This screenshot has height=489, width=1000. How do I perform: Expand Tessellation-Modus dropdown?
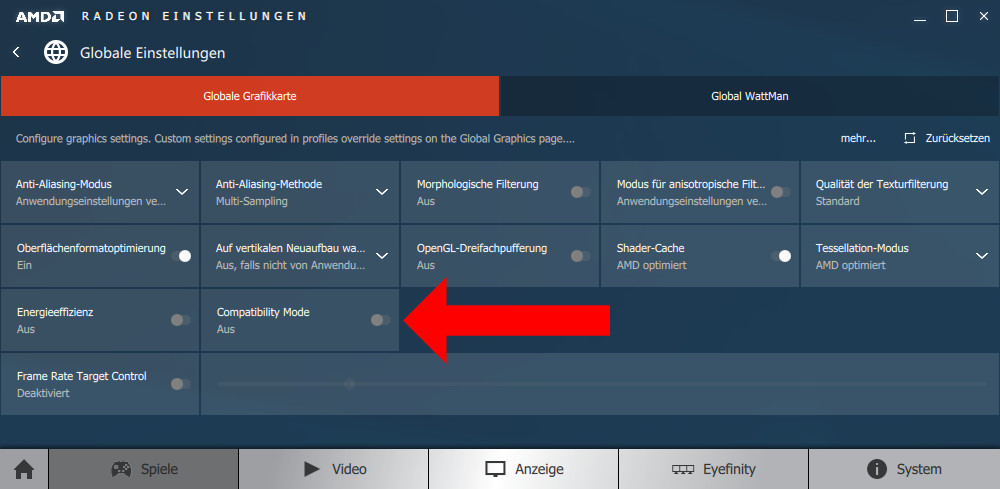[x=982, y=256]
